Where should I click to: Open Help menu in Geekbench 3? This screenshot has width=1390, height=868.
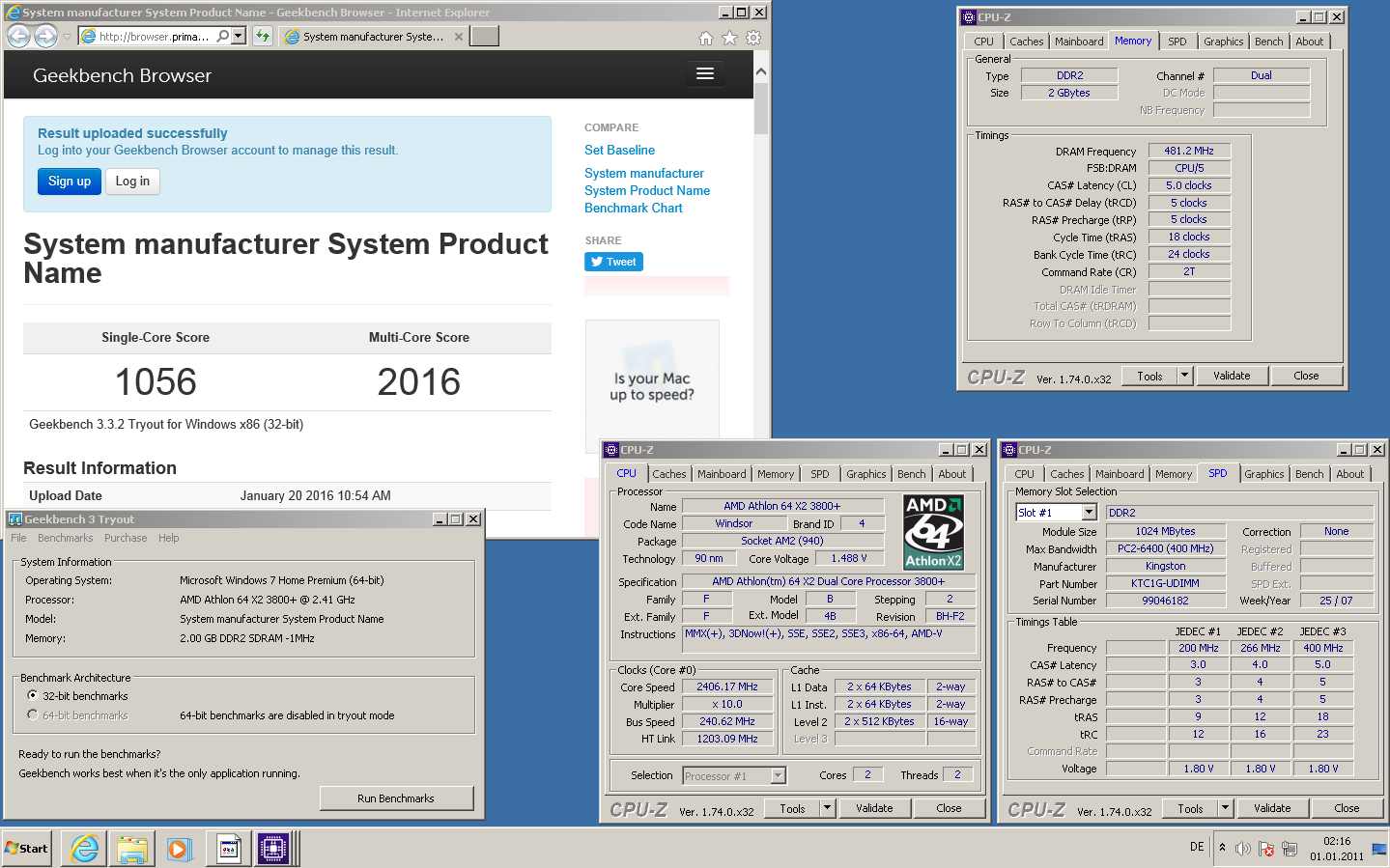169,538
